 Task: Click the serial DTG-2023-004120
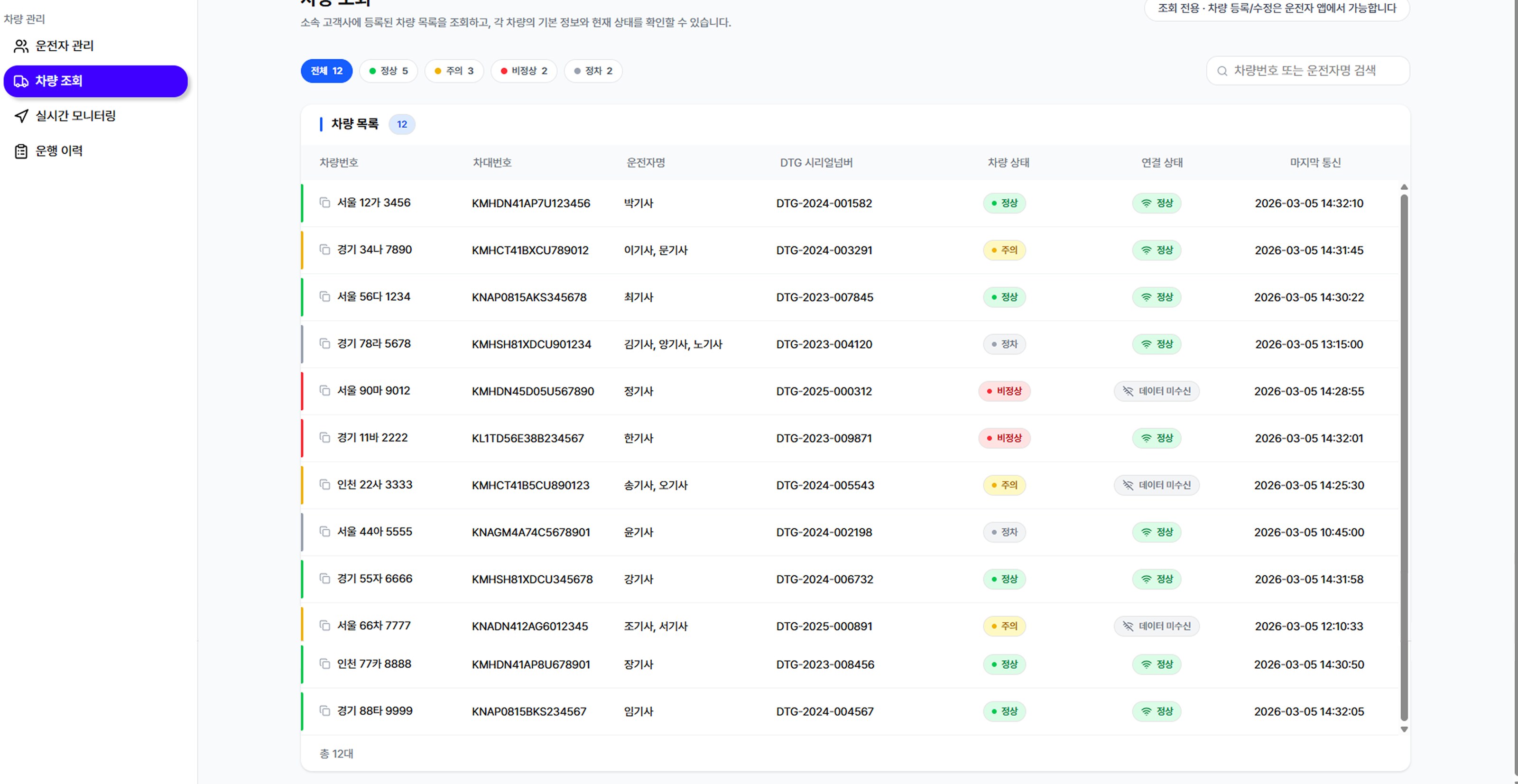(824, 345)
